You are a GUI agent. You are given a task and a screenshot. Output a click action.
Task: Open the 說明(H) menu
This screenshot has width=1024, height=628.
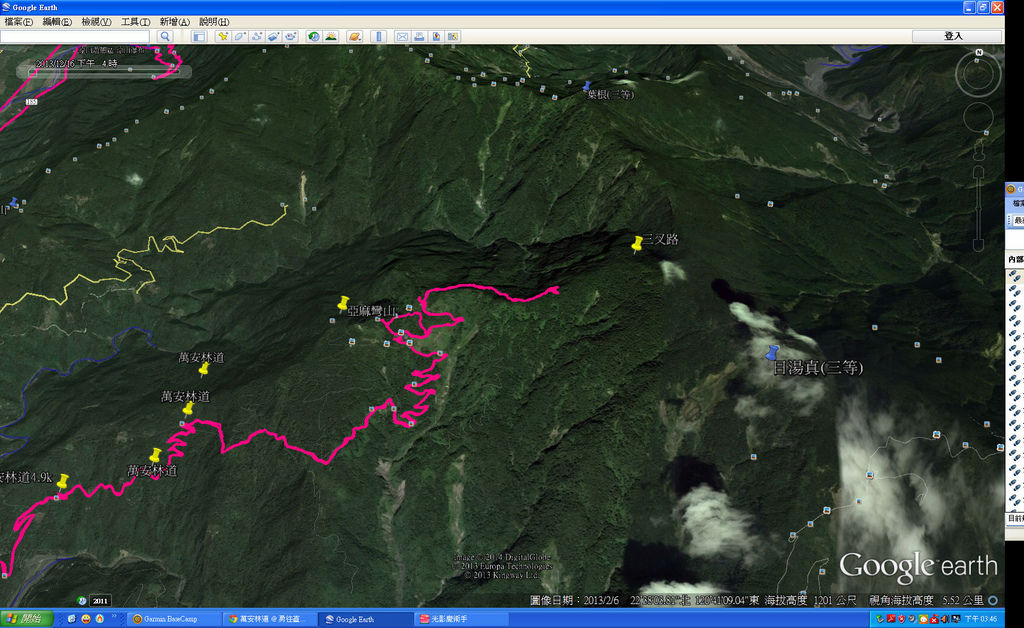click(214, 22)
